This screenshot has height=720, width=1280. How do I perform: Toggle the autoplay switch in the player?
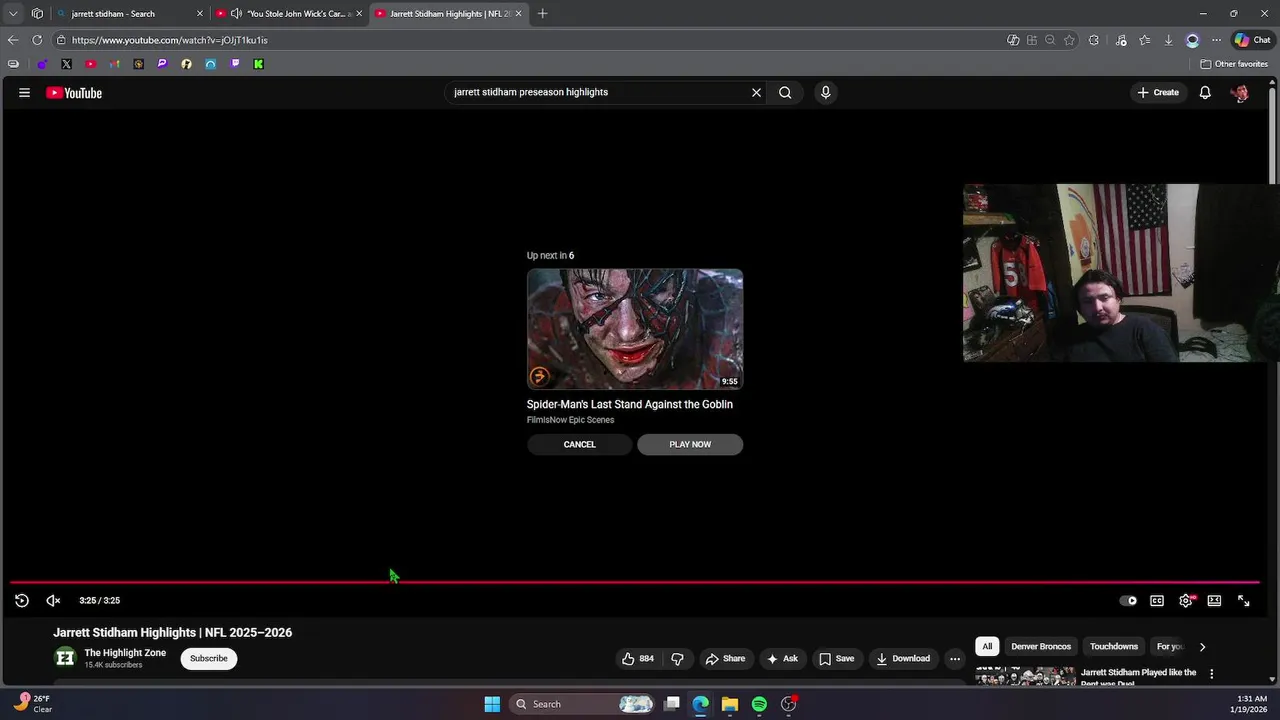[x=1128, y=600]
